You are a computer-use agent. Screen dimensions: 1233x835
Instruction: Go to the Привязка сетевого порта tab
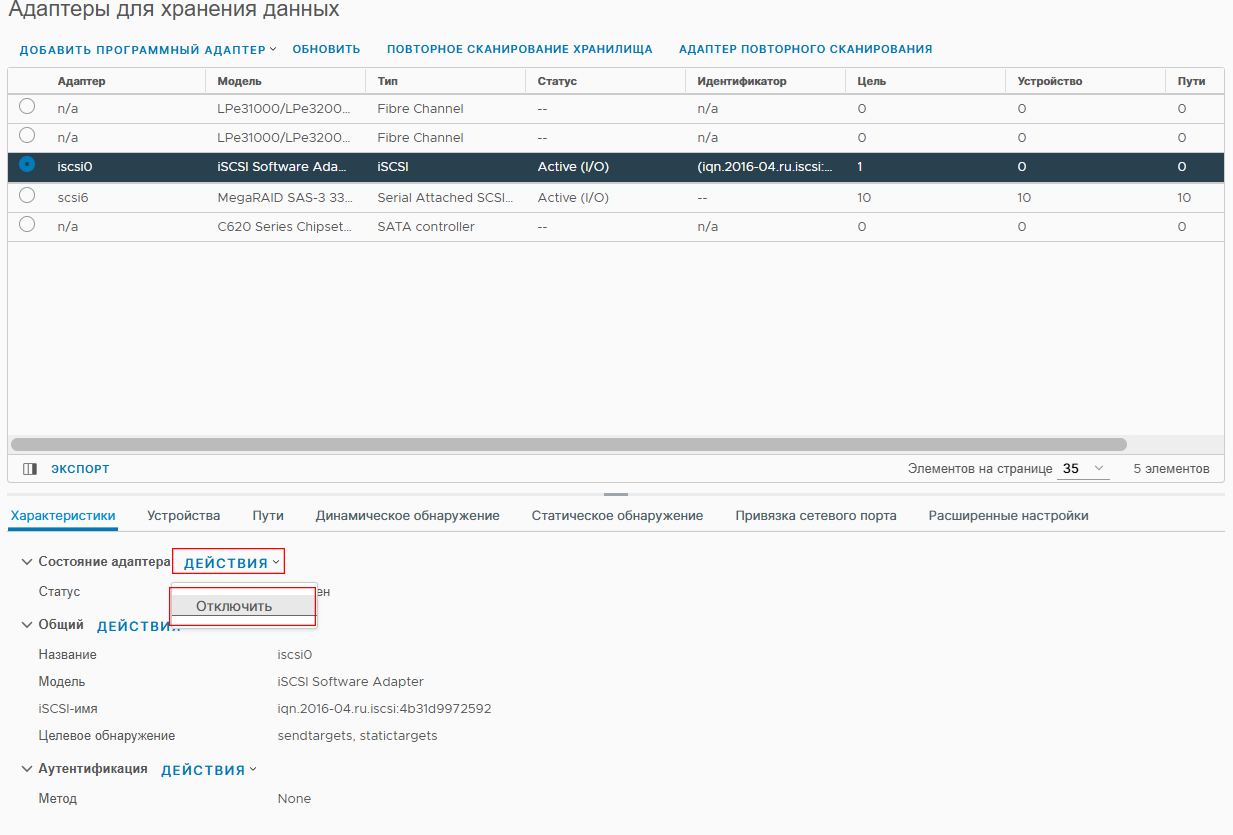click(816, 516)
